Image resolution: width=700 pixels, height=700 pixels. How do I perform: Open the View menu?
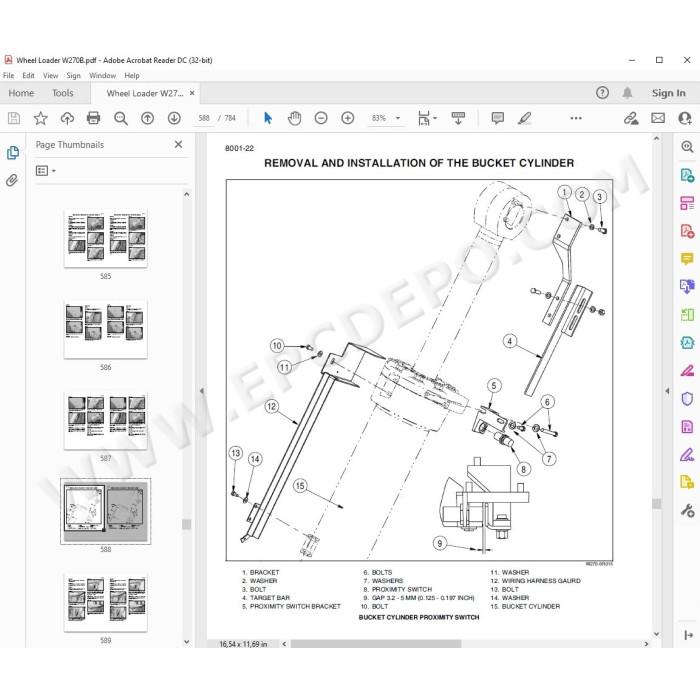[x=50, y=75]
